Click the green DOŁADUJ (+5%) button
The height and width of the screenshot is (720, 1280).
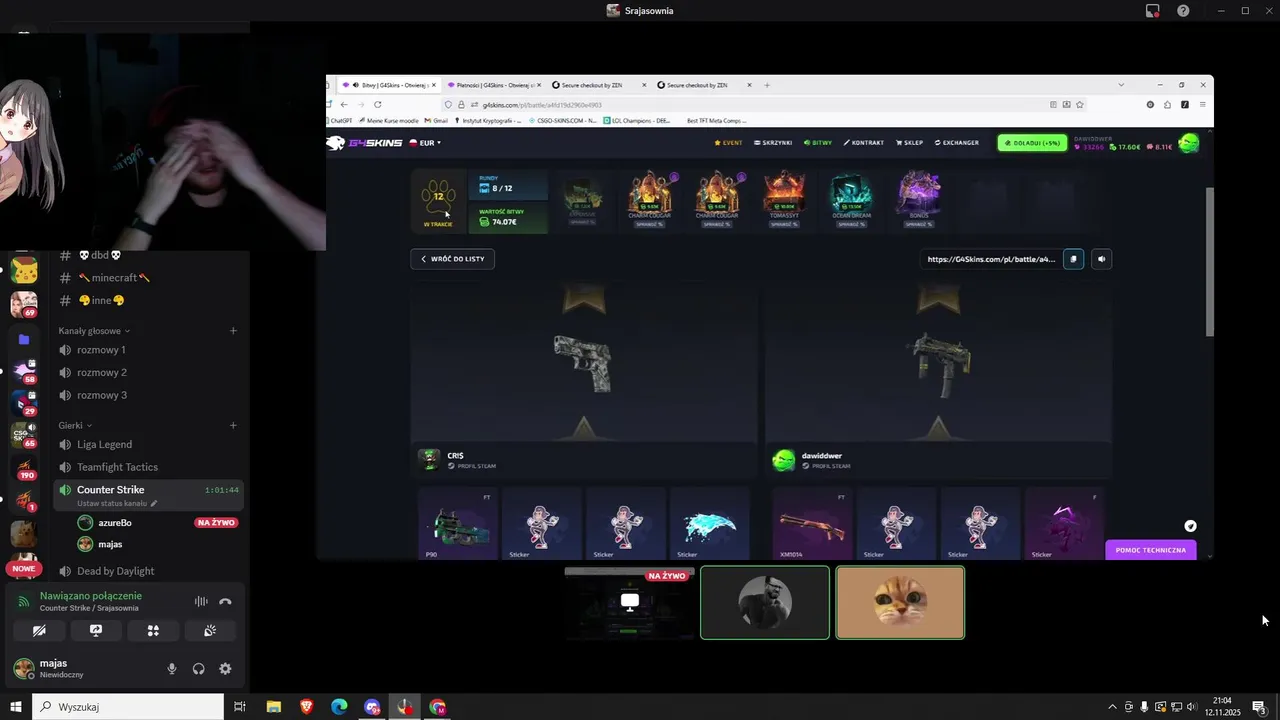point(1032,143)
